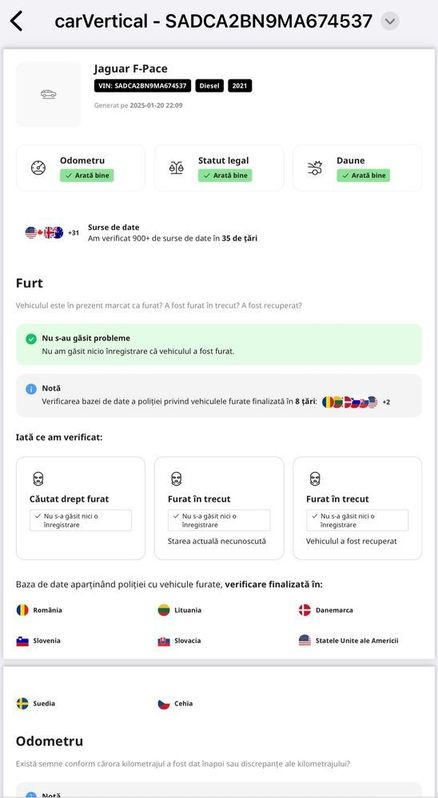Click the Odometru gauge icon

click(x=38, y=168)
